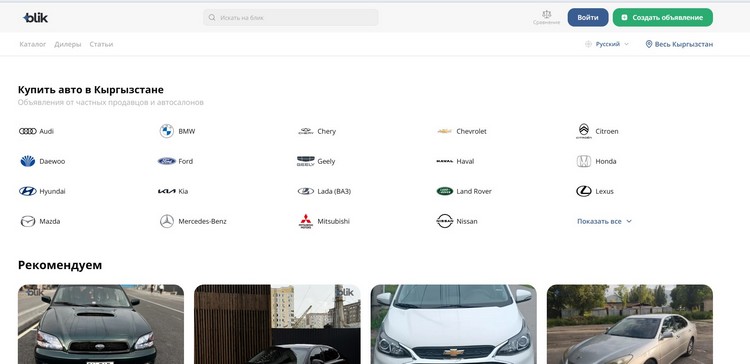The image size is (750, 364).
Task: Open the Hyundai text link
Action: click(52, 191)
